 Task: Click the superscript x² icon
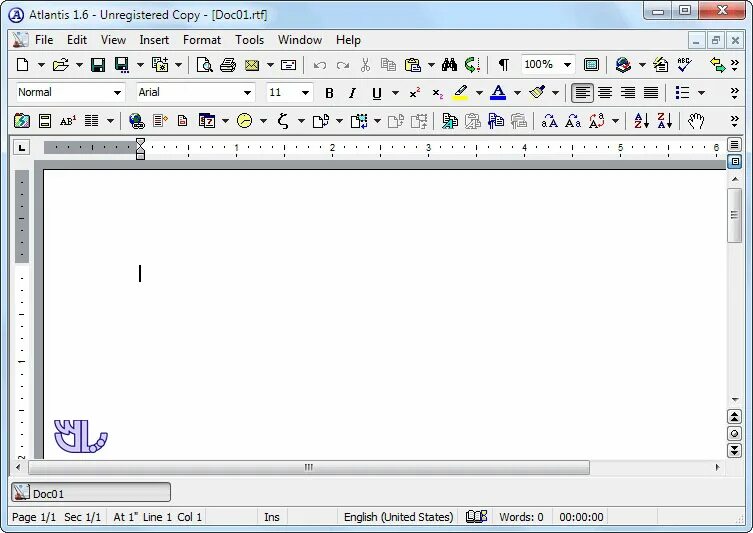coord(414,93)
